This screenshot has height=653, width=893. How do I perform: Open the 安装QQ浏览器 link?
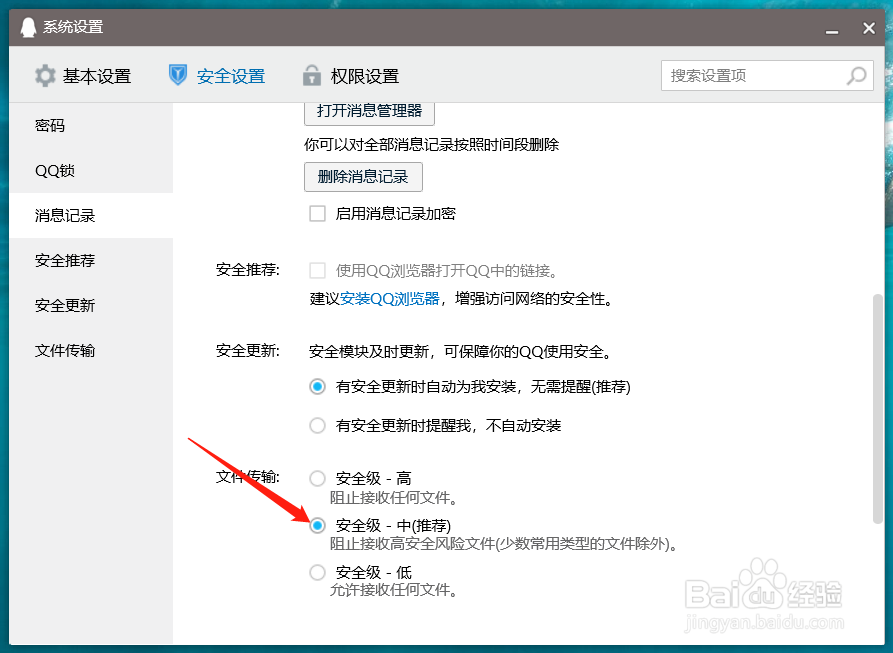[x=390, y=298]
